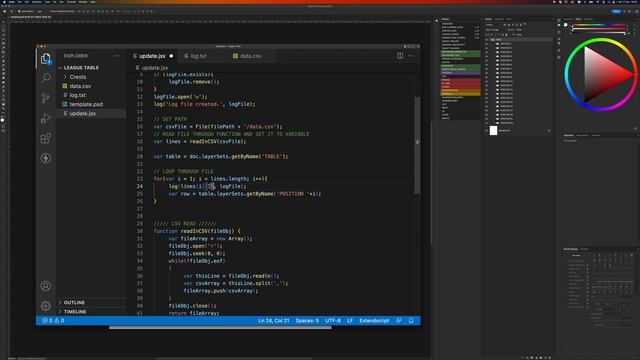The image size is (640, 360).
Task: Click the rainbow hue slider in the Color panel
Action: tap(599, 25)
